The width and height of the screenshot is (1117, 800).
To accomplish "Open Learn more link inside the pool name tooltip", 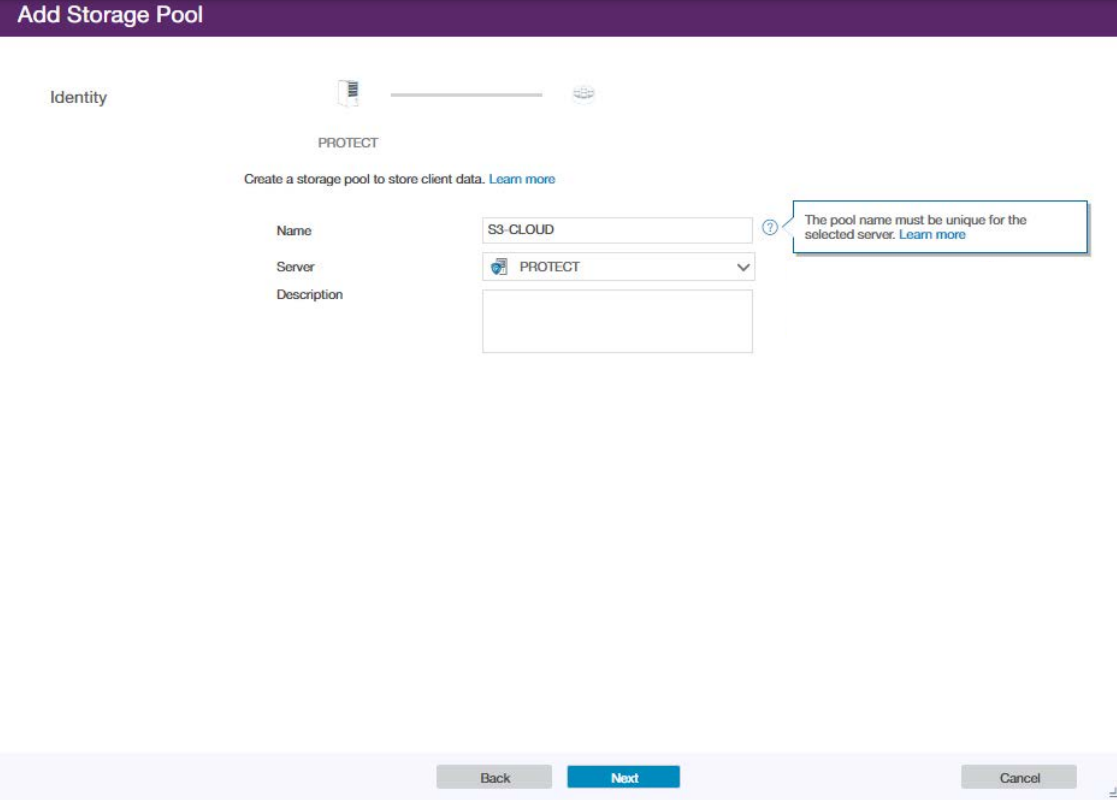I will coord(932,234).
